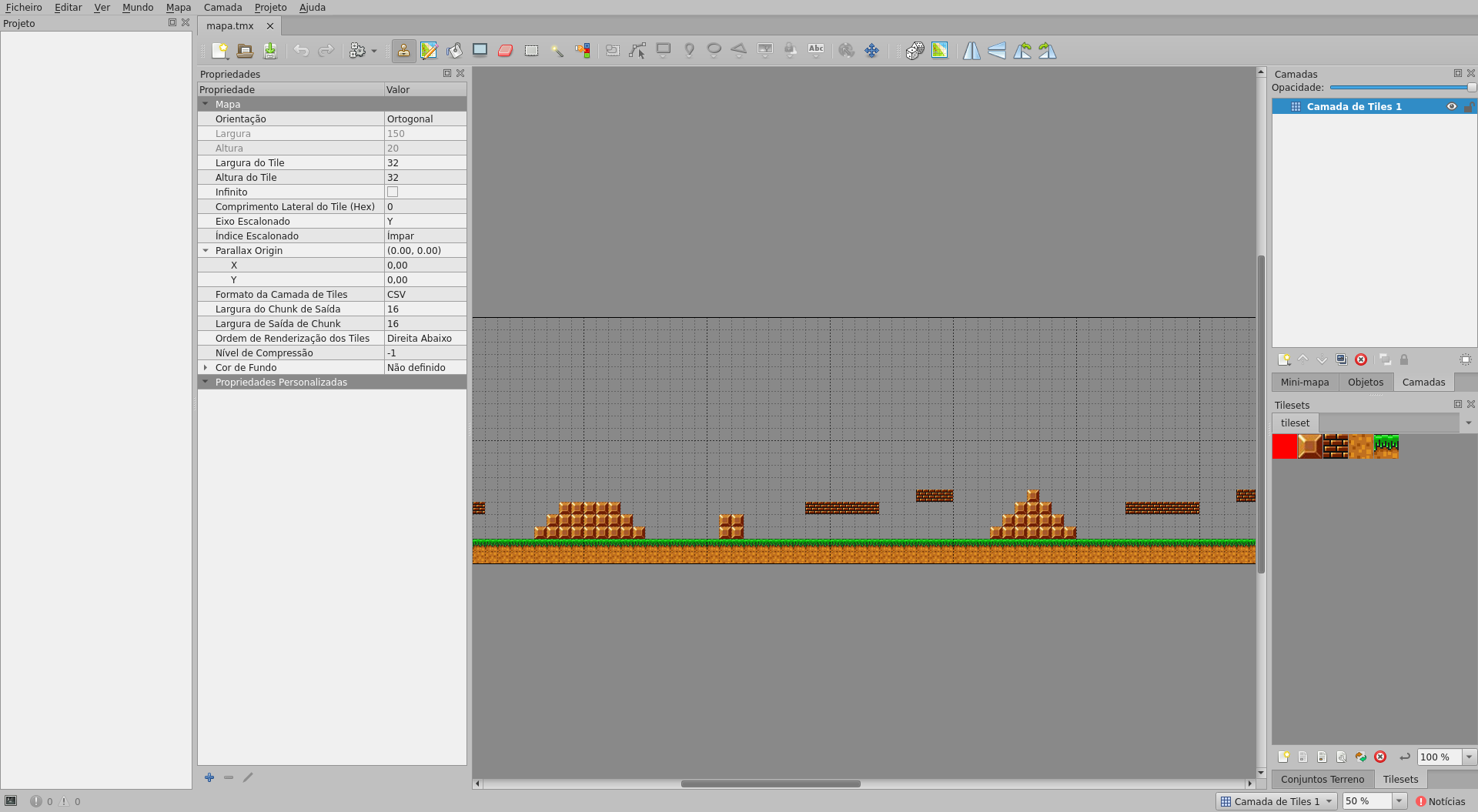Flip the stamp horizontally
This screenshot has width=1478, height=812.
971,51
